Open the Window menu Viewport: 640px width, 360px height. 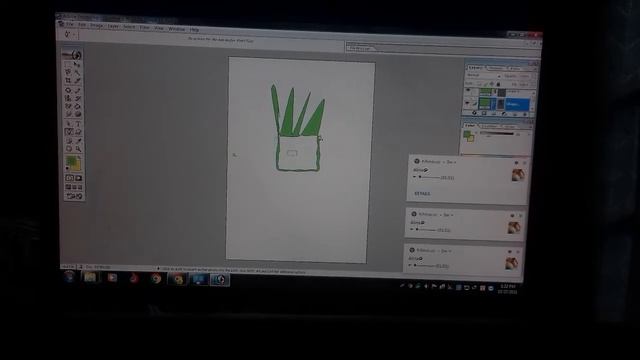176,29
